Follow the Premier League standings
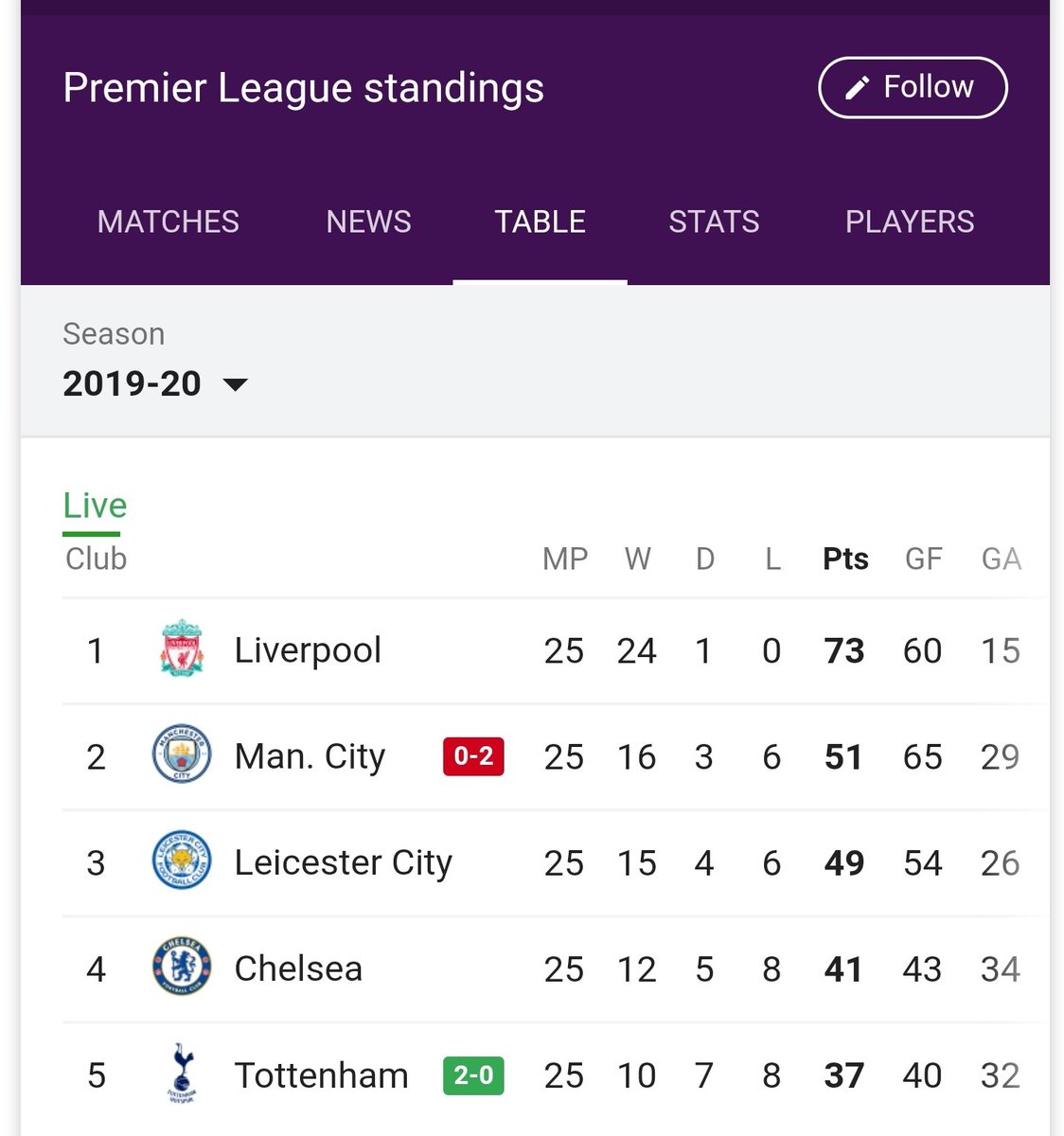The height and width of the screenshot is (1136, 1064). pos(913,88)
